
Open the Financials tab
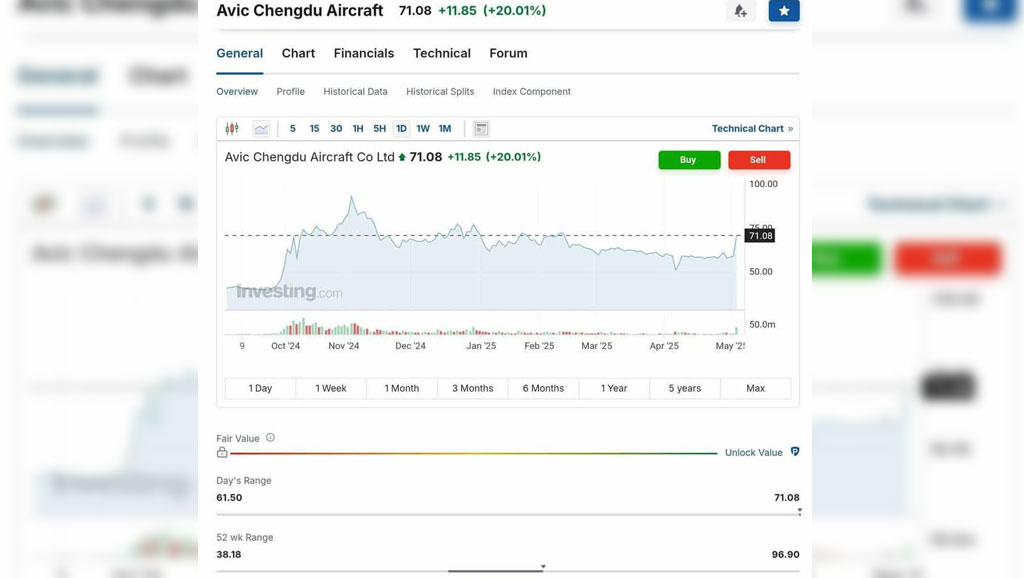pos(364,54)
